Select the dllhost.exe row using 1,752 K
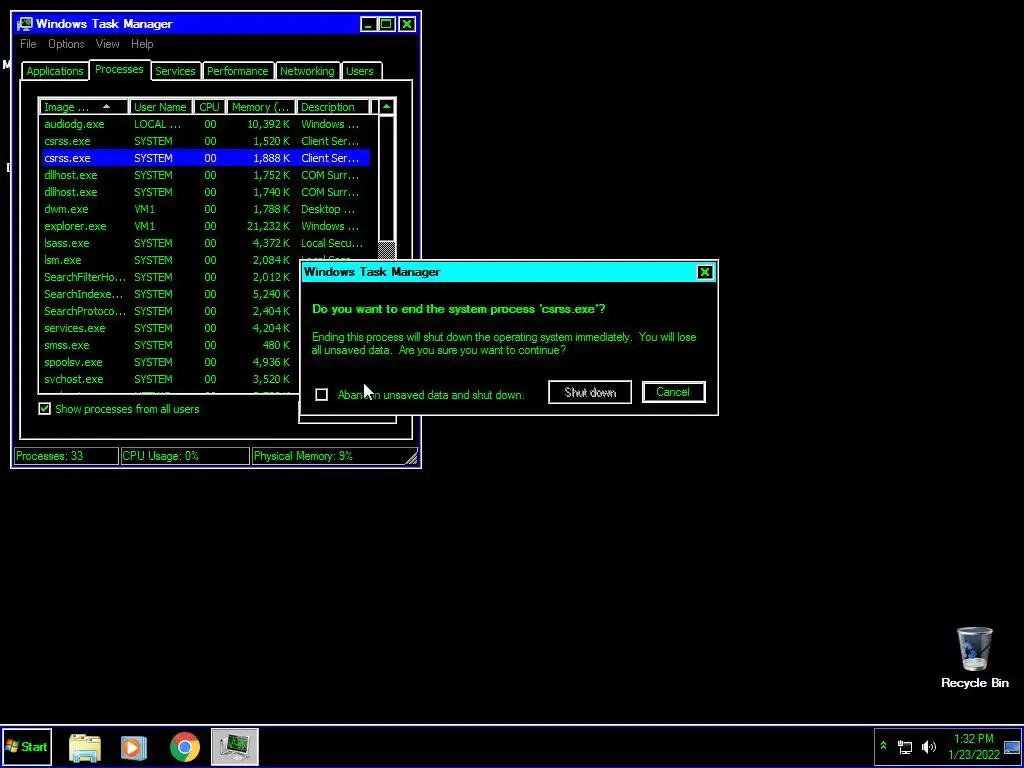This screenshot has height=768, width=1024. [x=206, y=175]
